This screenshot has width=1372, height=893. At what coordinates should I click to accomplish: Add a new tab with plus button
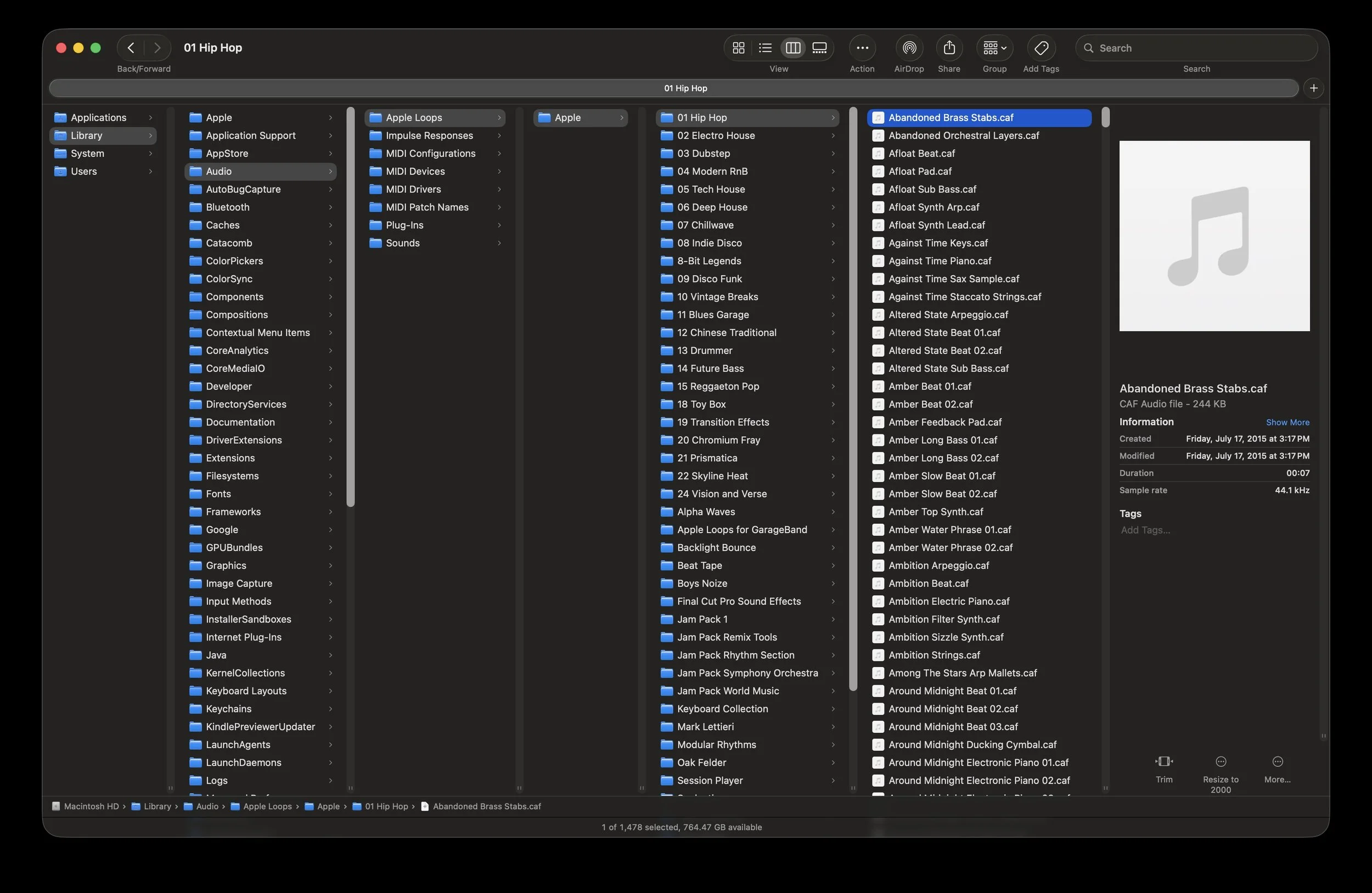click(x=1313, y=88)
